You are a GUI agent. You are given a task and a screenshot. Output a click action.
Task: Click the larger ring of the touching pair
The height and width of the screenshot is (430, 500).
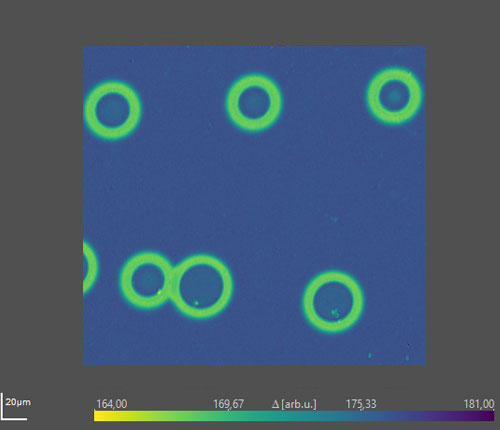click(201, 287)
